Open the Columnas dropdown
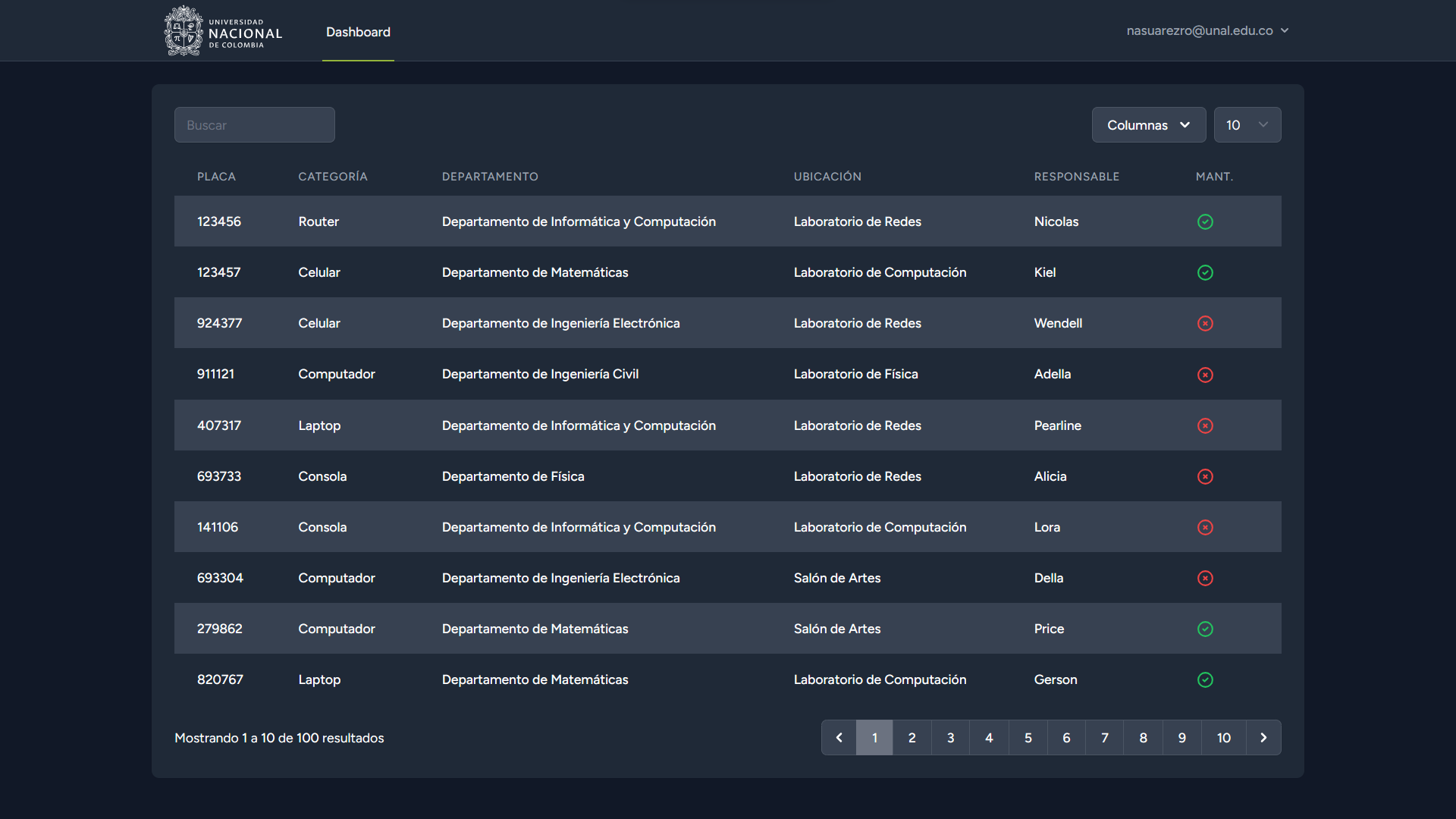 coord(1148,125)
